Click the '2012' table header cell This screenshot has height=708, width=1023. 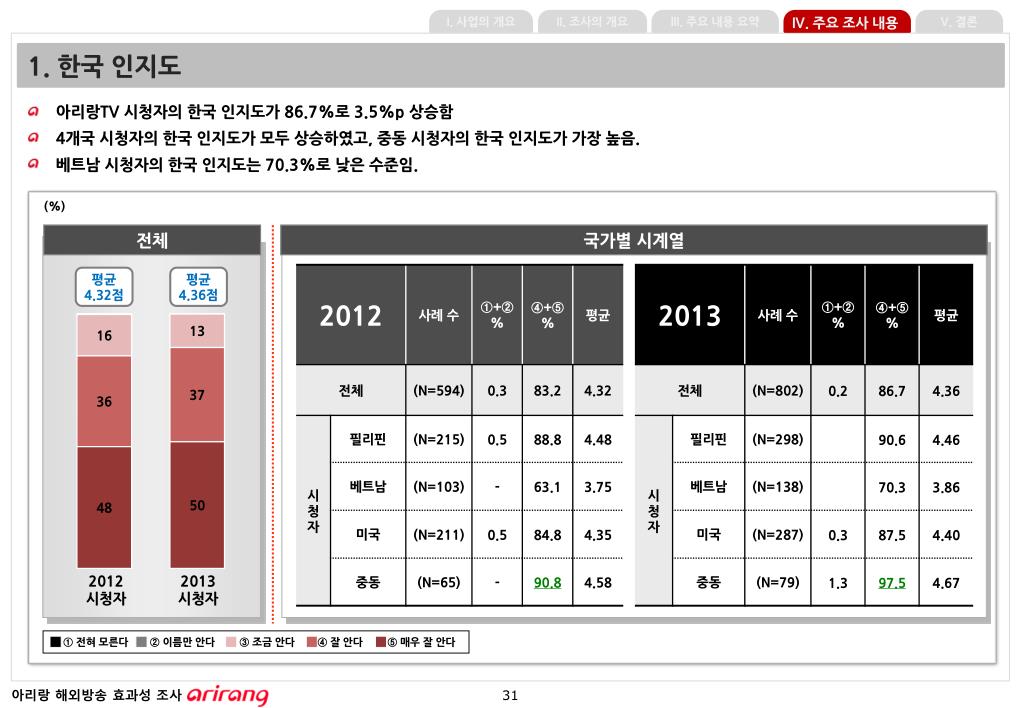tap(350, 315)
